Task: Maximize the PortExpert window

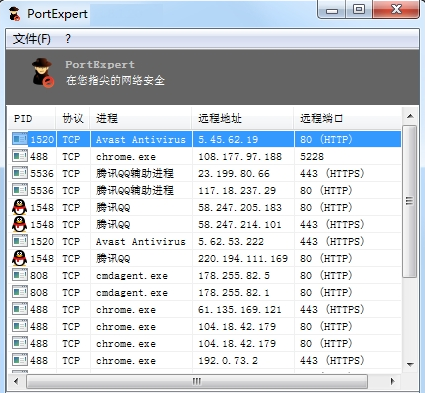Action: [x=359, y=9]
